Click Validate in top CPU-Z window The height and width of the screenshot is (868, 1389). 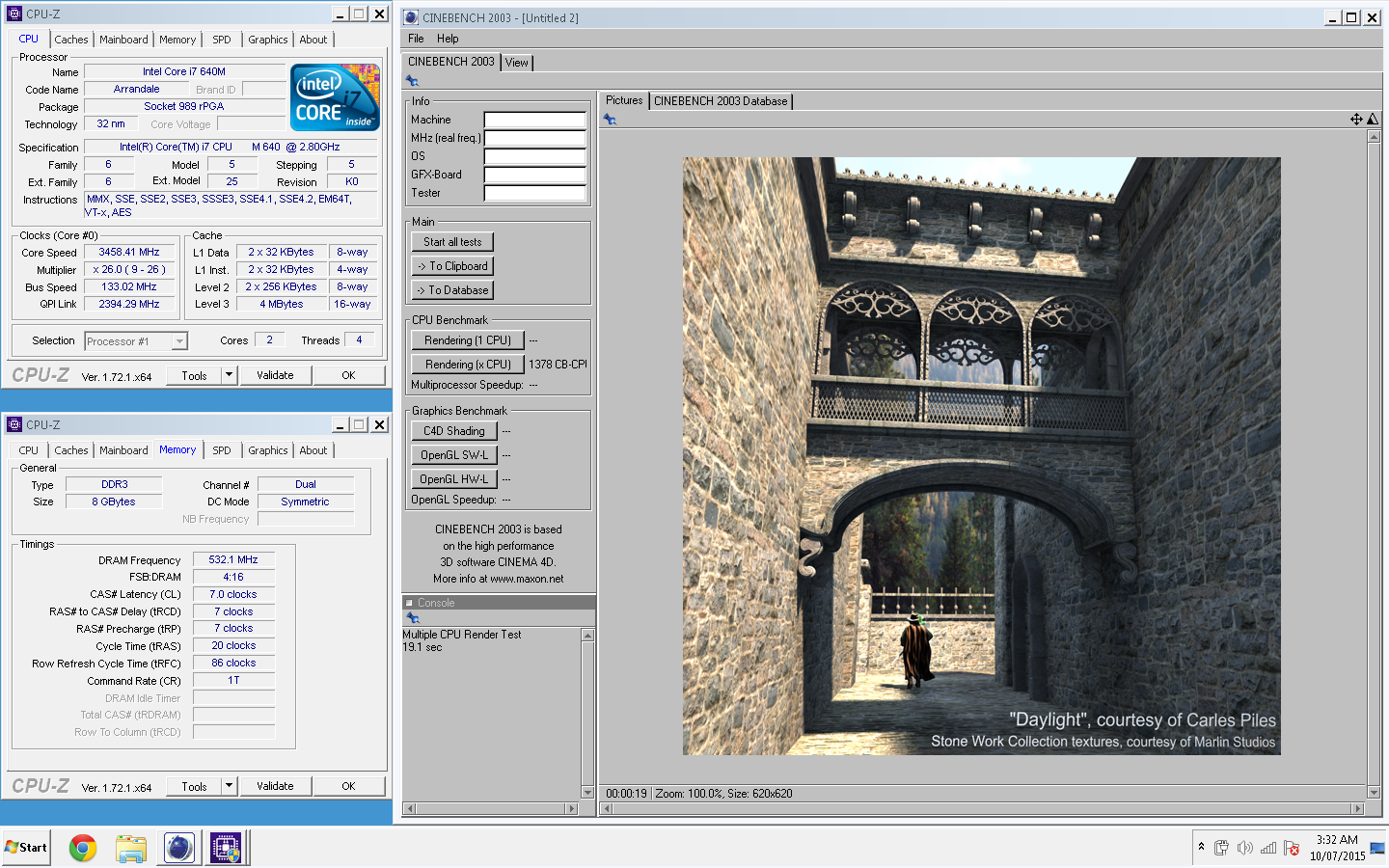coord(275,375)
